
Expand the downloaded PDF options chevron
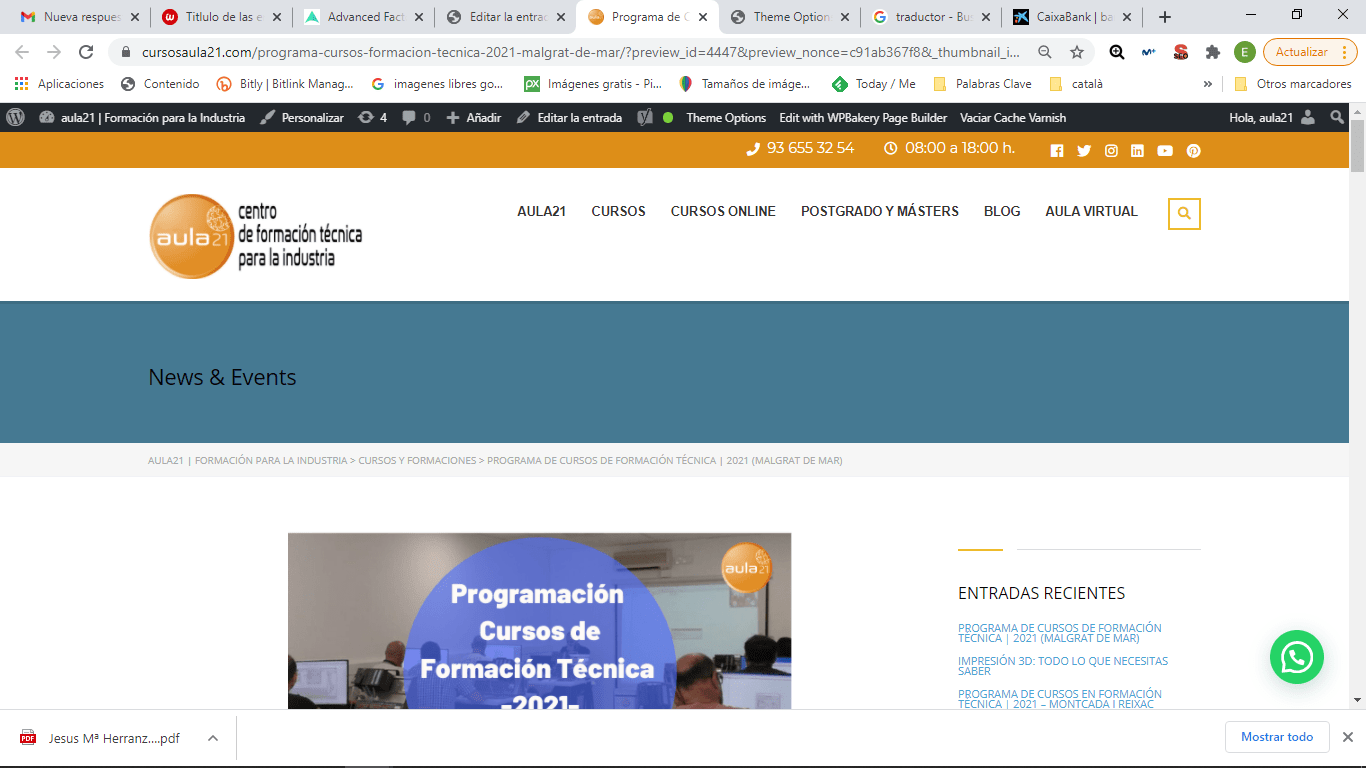213,738
